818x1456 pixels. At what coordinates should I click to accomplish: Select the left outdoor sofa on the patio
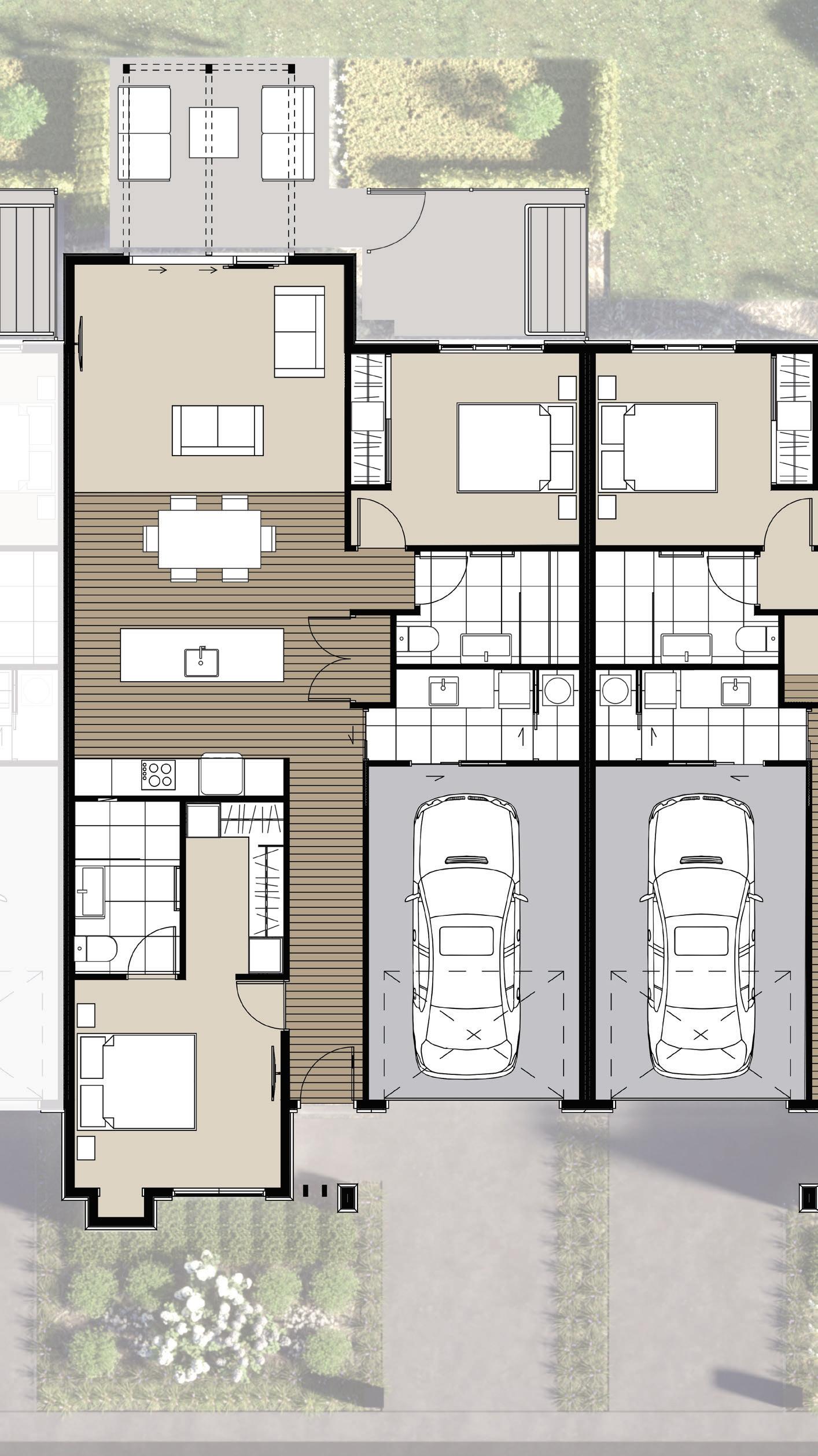point(144,133)
